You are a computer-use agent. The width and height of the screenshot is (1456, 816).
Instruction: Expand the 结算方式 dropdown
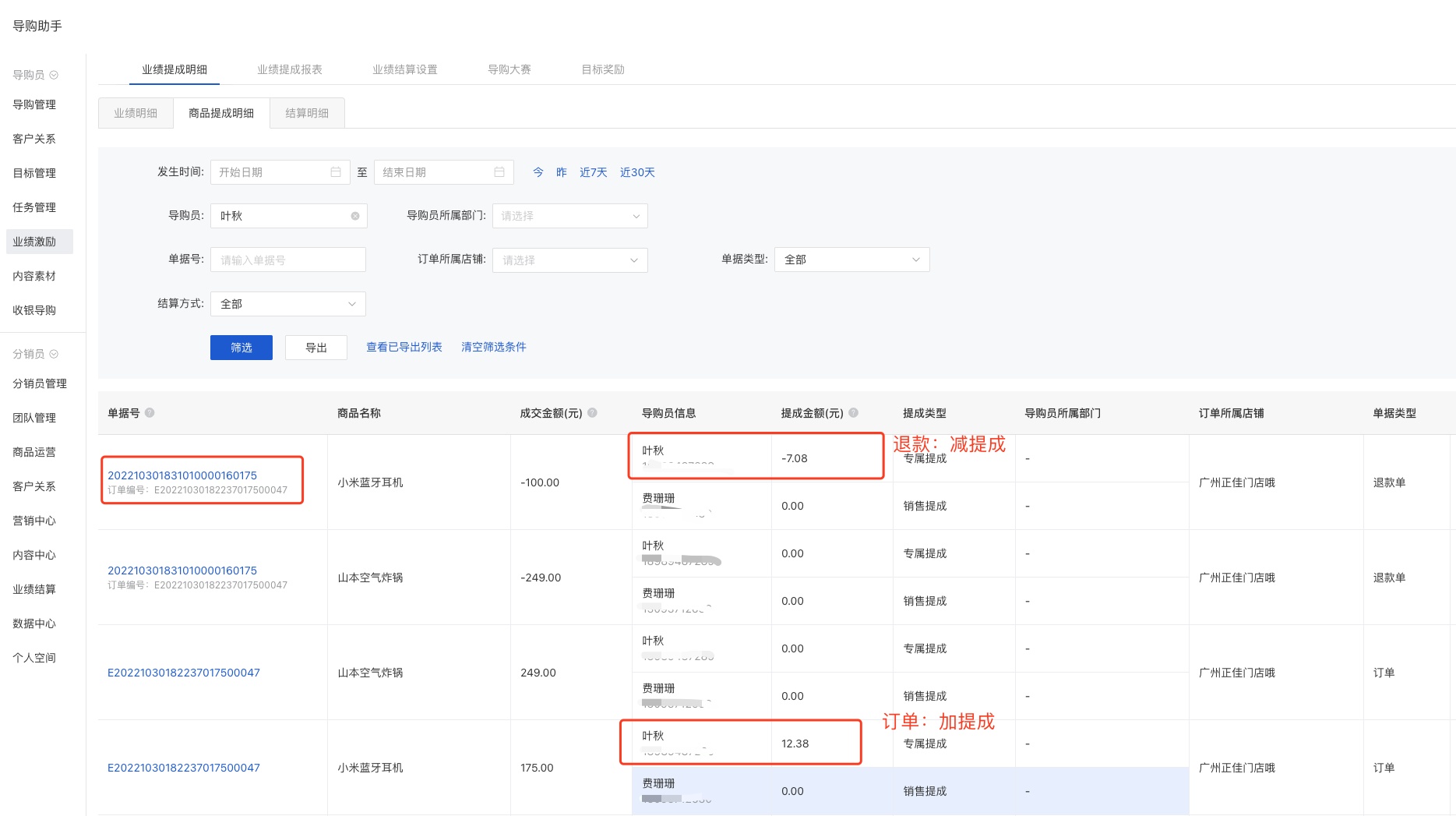[287, 304]
